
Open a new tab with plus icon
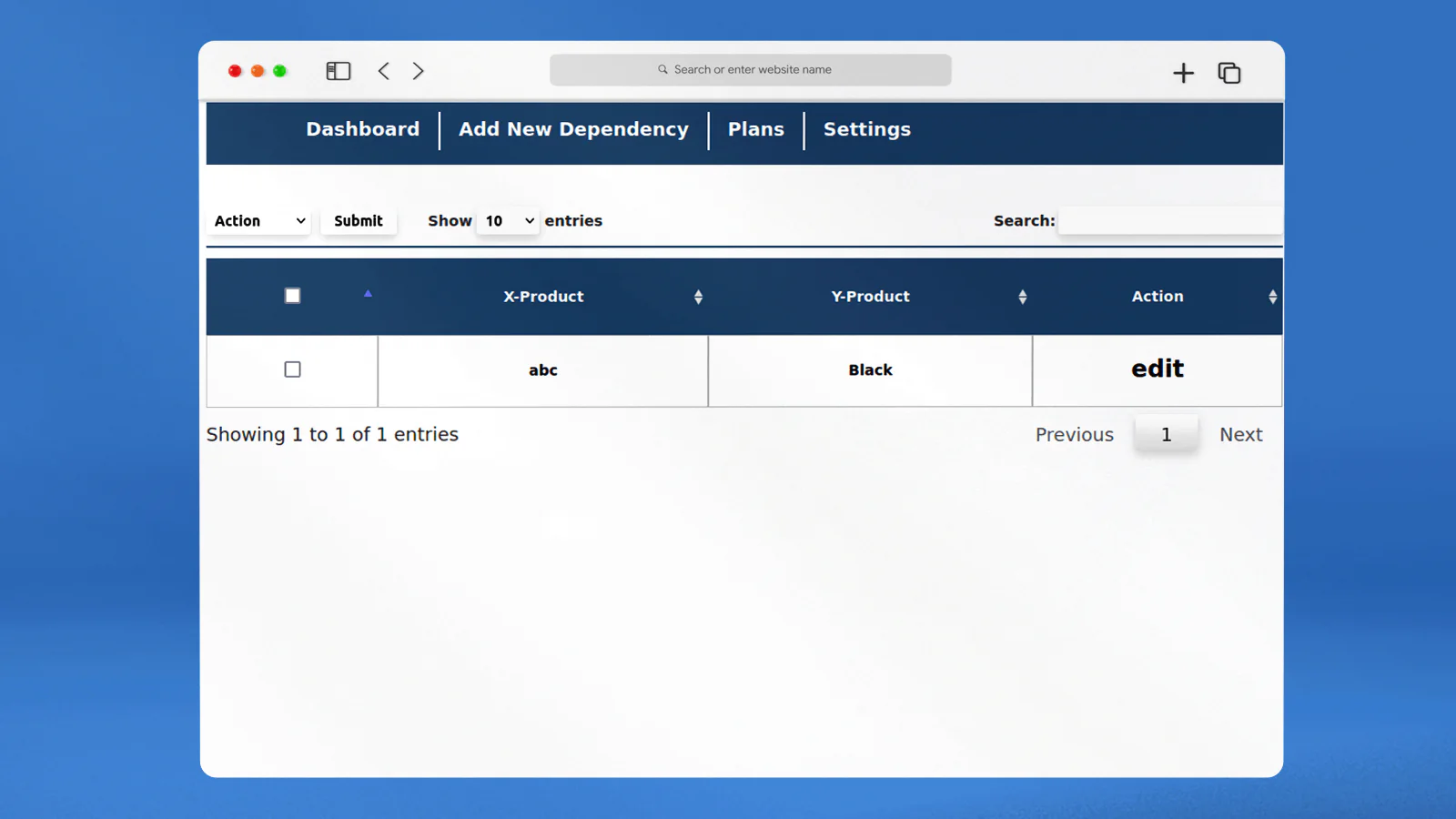(1183, 73)
